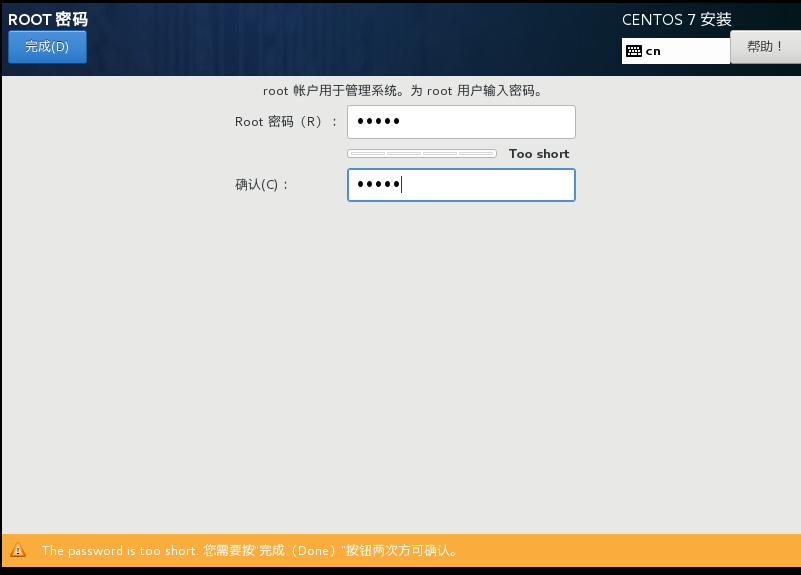Click the ROOT 密码 page title
The height and width of the screenshot is (575, 801).
tap(48, 19)
